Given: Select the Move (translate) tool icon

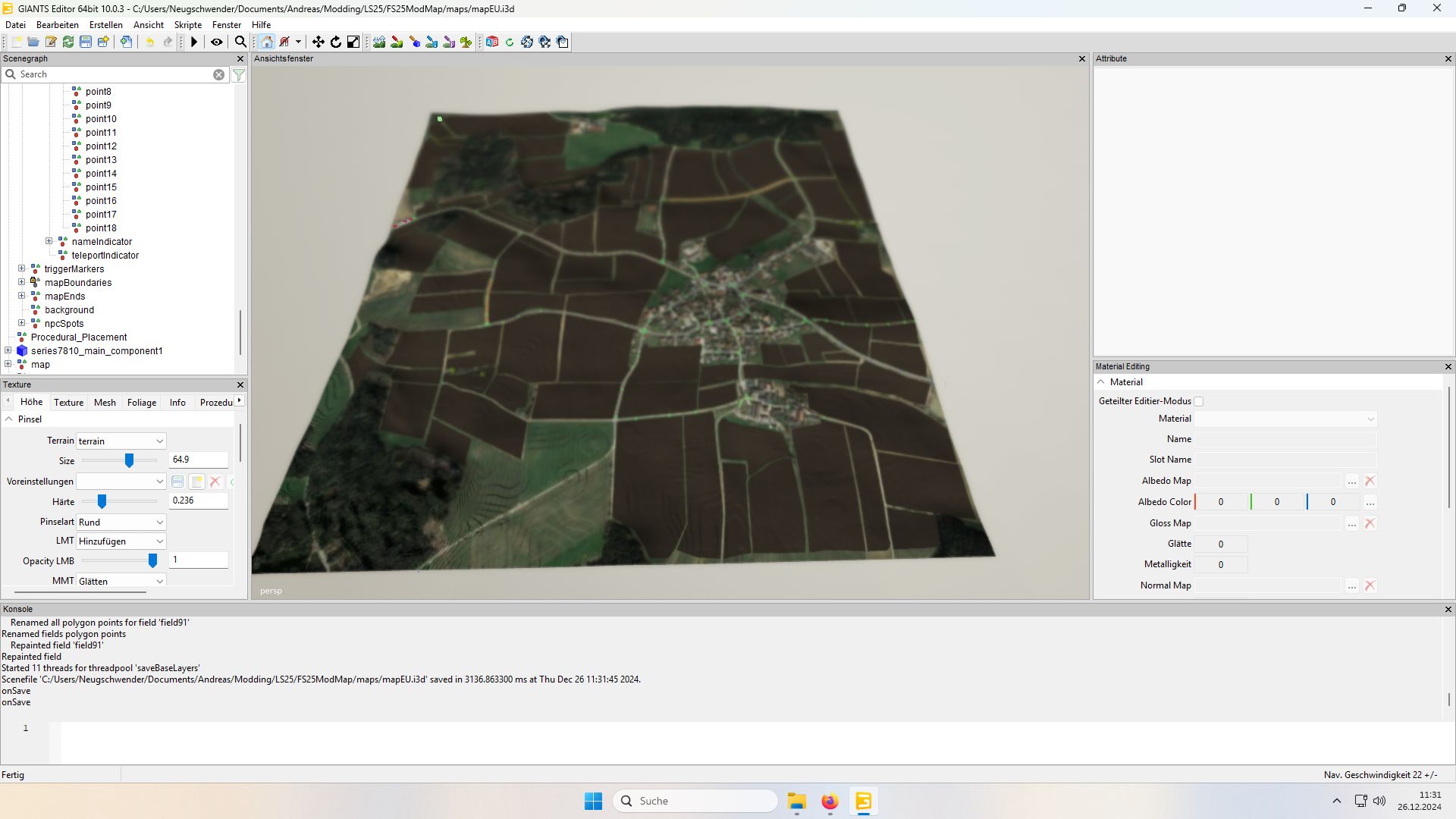Looking at the screenshot, I should (318, 42).
